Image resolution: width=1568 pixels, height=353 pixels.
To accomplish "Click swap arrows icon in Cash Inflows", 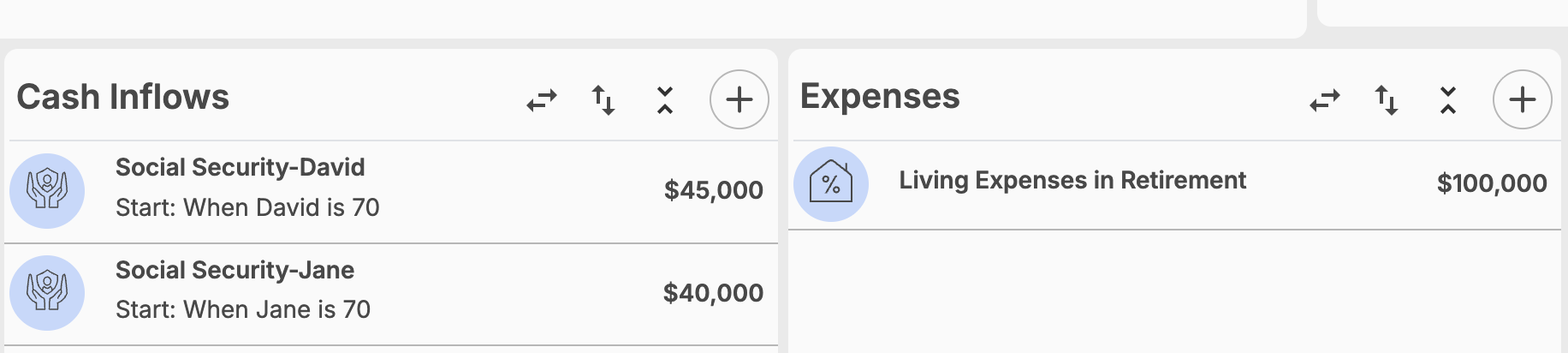I will click(x=542, y=100).
